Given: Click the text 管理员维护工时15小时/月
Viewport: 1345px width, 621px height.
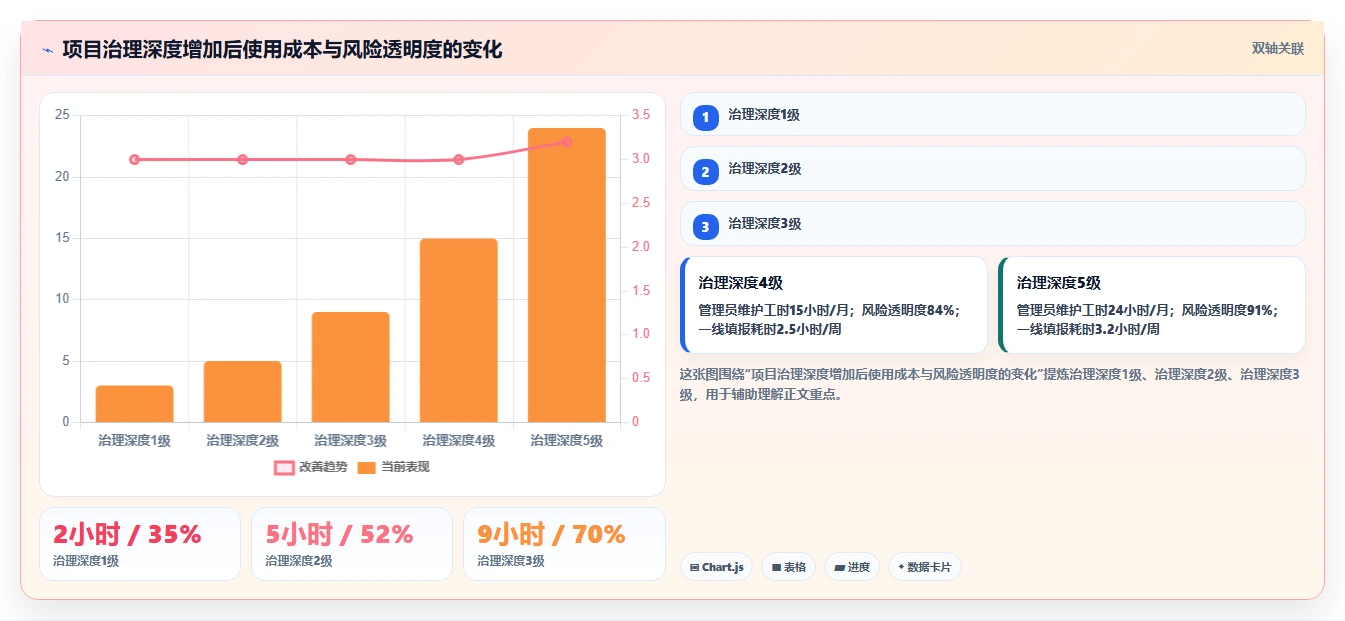Looking at the screenshot, I should coord(776,310).
